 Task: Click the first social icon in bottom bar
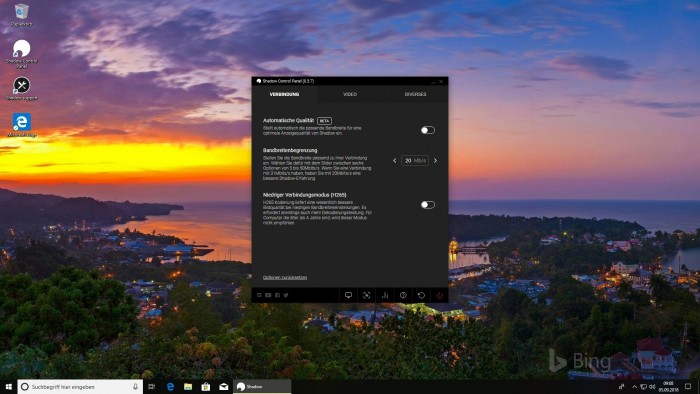tap(259, 295)
